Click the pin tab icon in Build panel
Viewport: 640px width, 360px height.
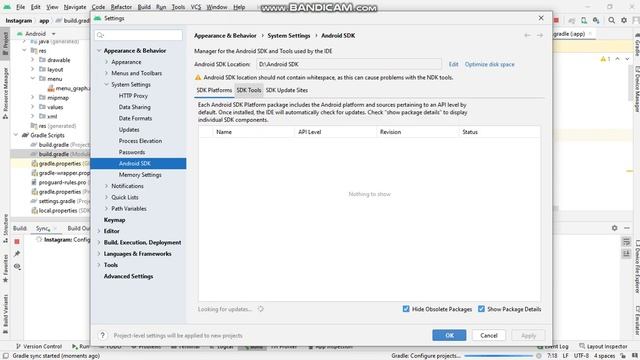pos(17,254)
